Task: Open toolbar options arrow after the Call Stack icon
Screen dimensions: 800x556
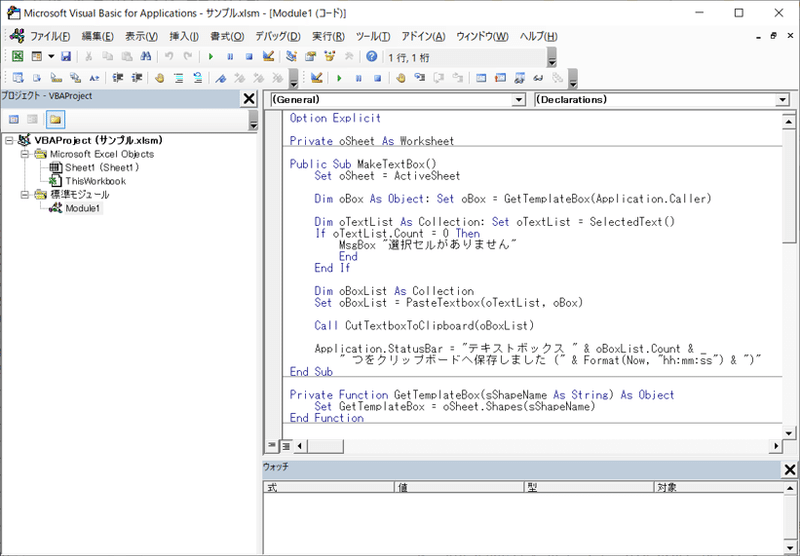Action: 573,79
